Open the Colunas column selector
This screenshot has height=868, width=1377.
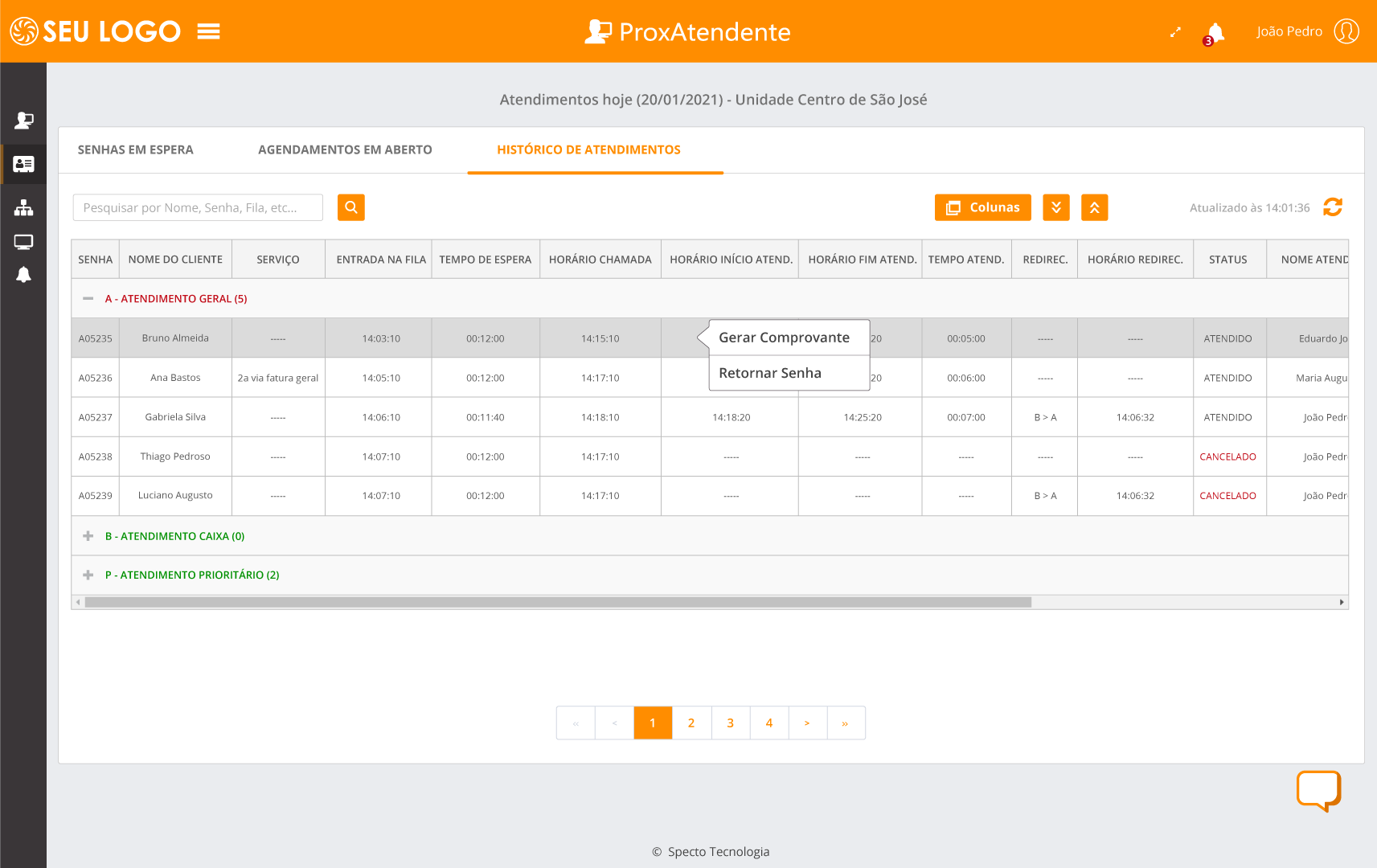[x=982, y=207]
